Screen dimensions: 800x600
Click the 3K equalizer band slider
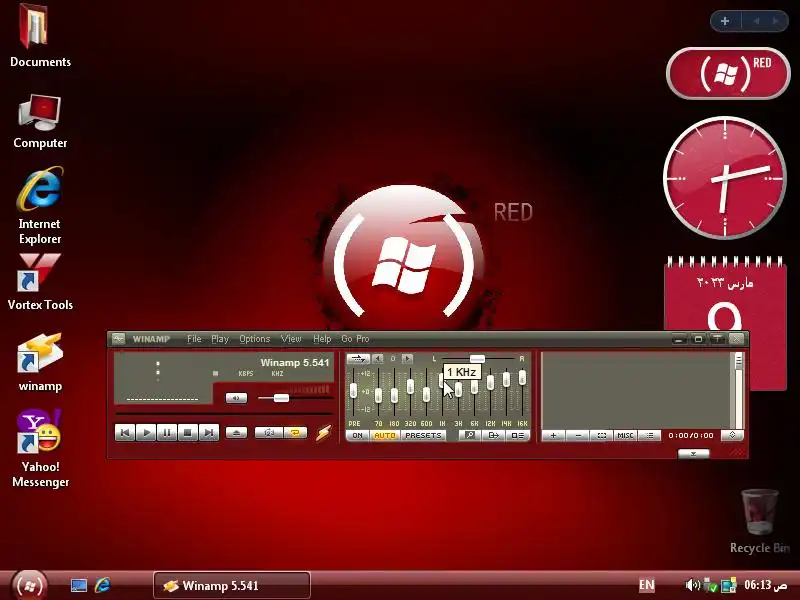458,390
